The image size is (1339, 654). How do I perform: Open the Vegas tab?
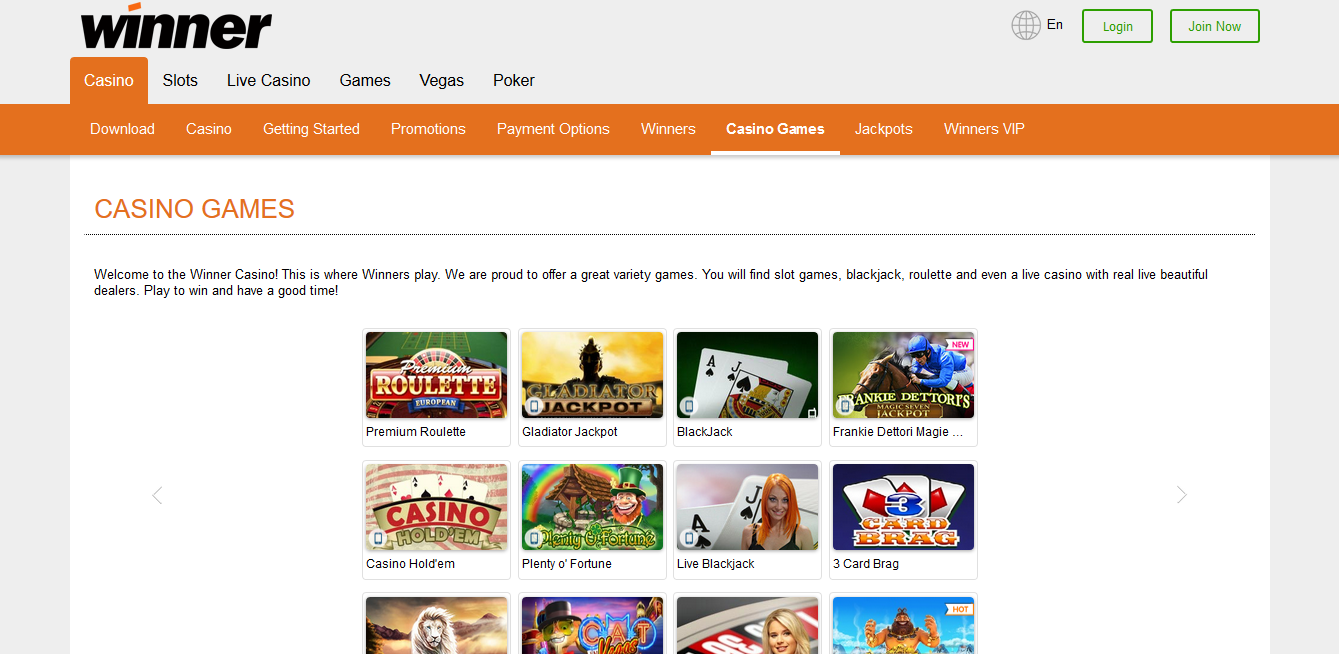coord(442,81)
